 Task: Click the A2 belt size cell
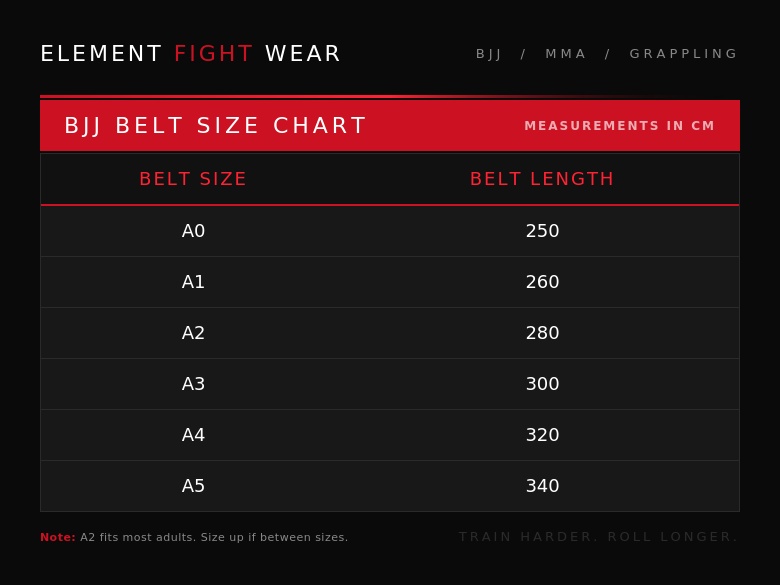193,333
